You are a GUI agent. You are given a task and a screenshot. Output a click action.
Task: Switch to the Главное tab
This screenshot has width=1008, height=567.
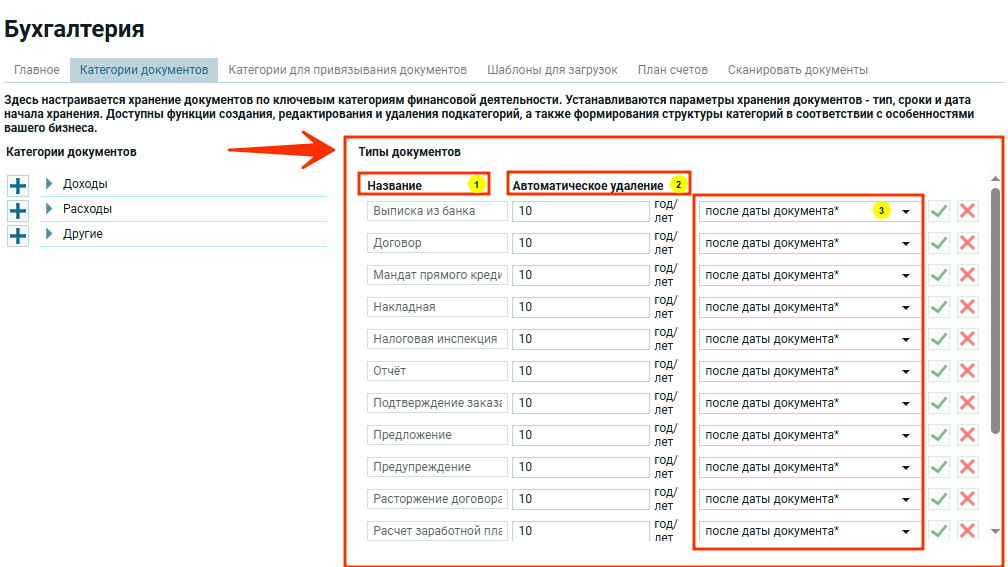(x=37, y=70)
